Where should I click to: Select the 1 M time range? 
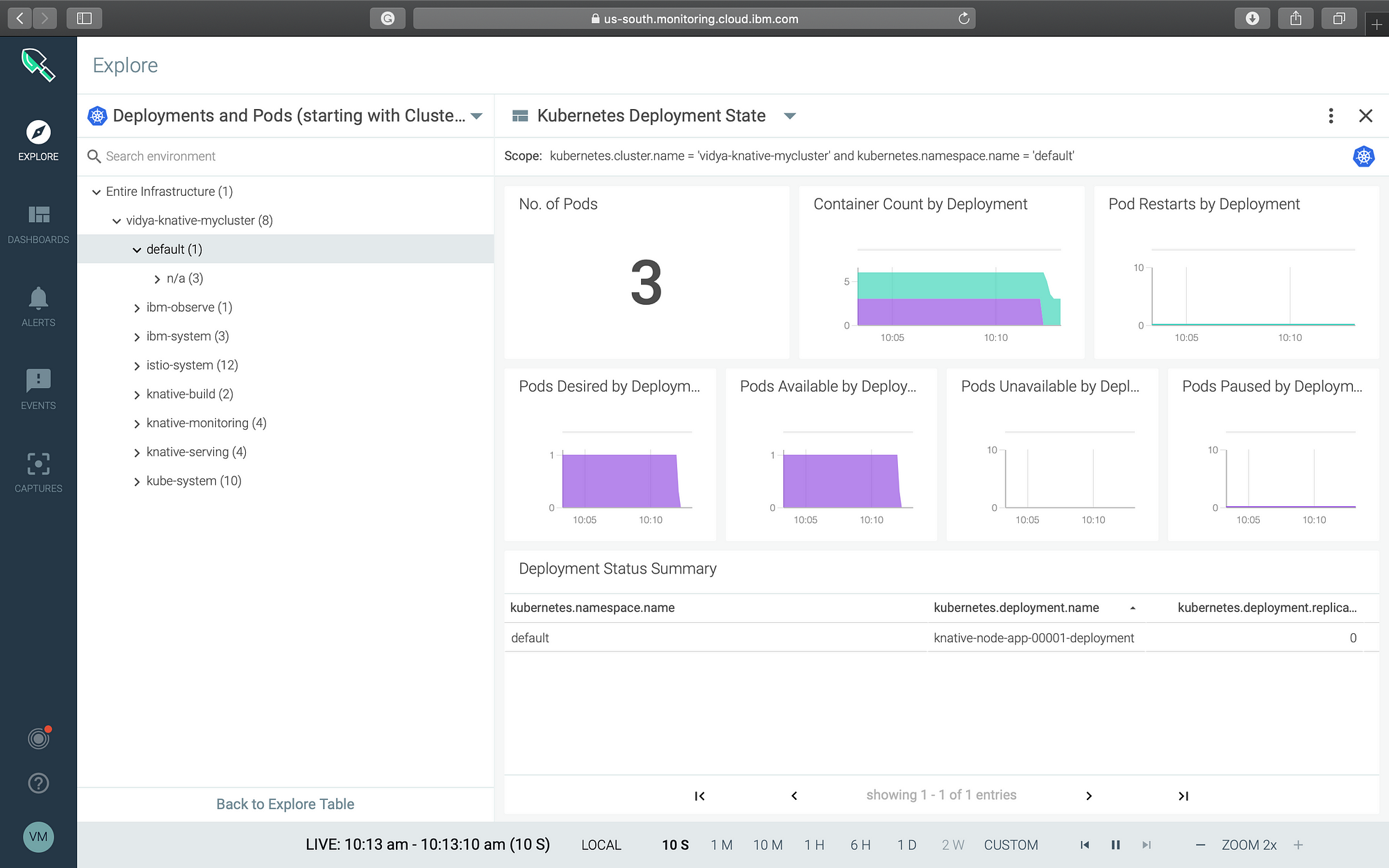coord(722,845)
